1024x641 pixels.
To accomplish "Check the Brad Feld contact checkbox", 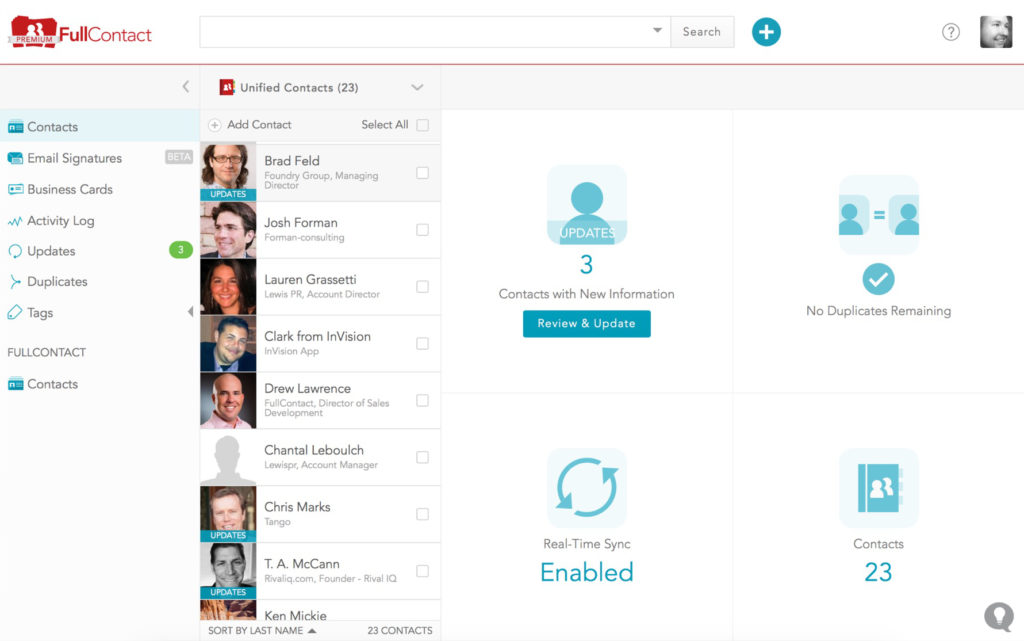I will click(x=423, y=173).
